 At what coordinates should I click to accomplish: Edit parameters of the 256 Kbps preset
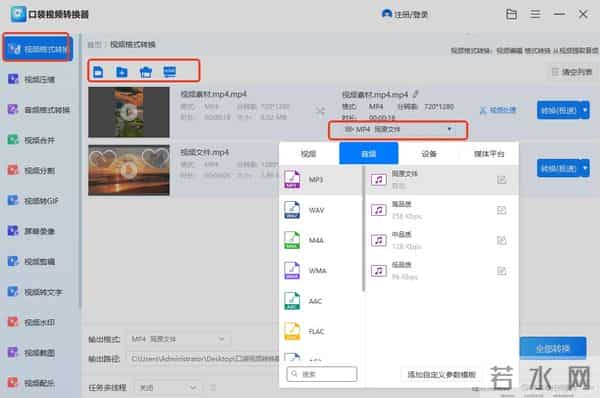(501, 210)
